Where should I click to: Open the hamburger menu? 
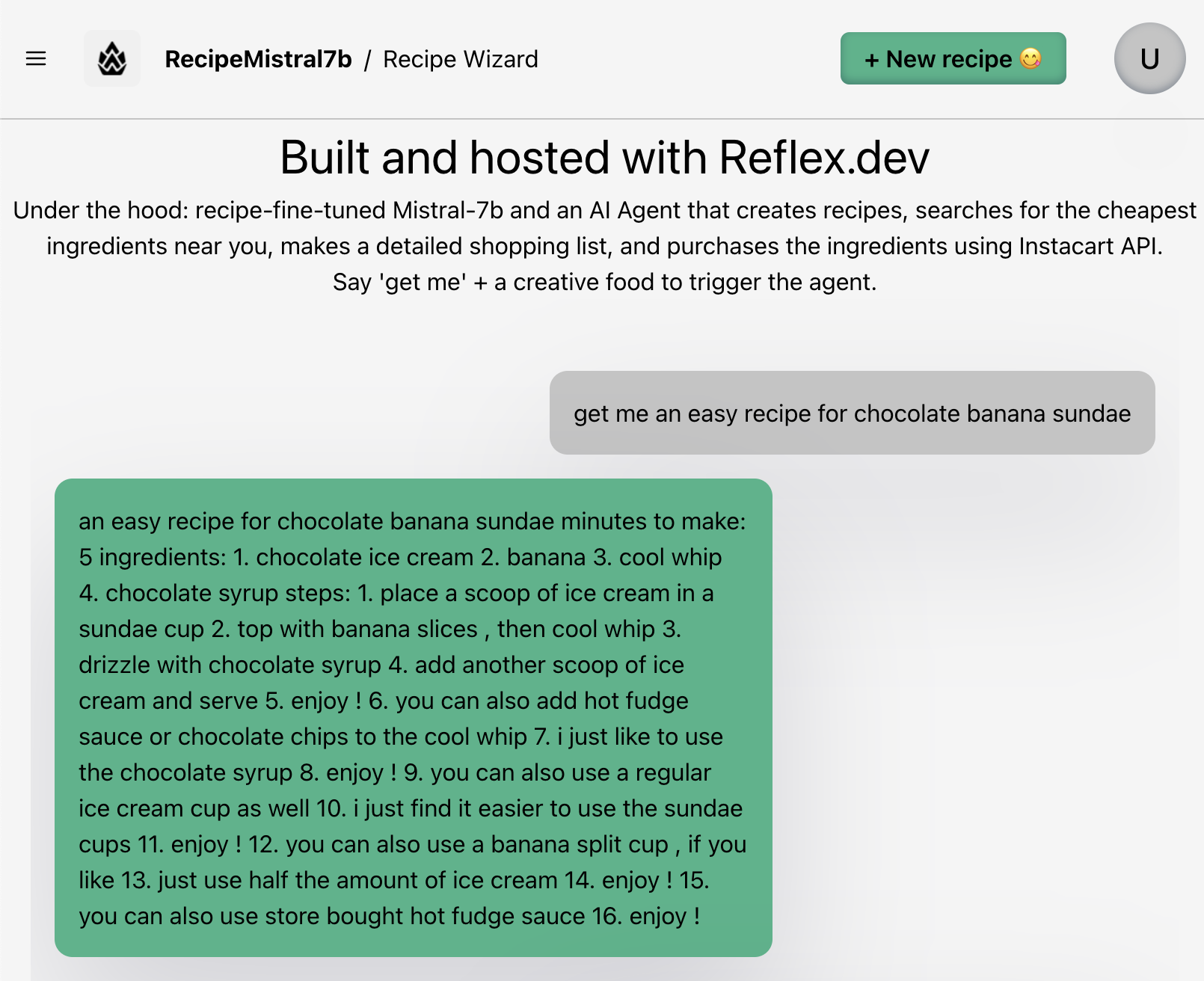coord(36,58)
